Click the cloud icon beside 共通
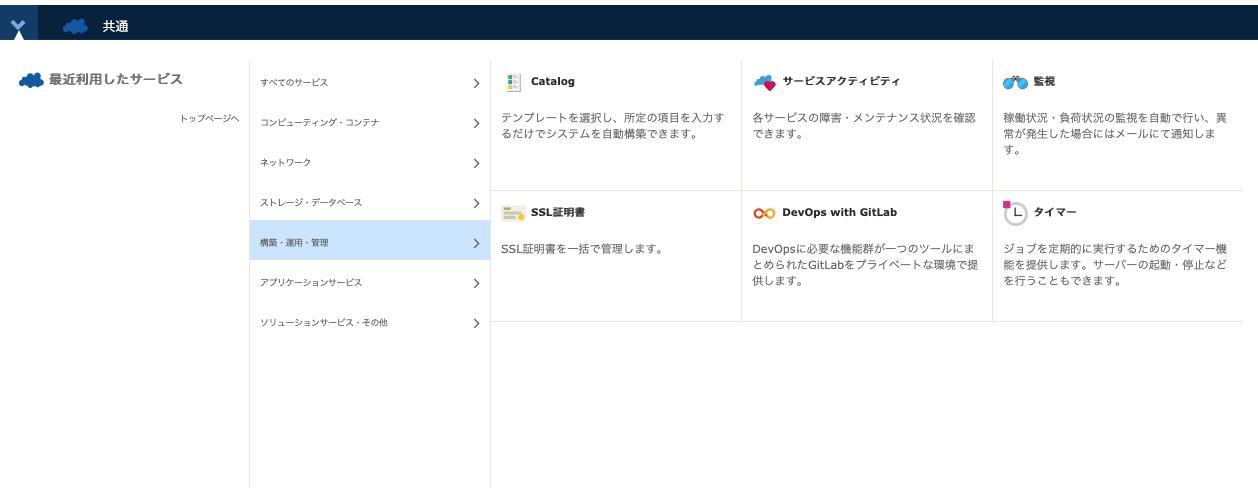 point(75,27)
